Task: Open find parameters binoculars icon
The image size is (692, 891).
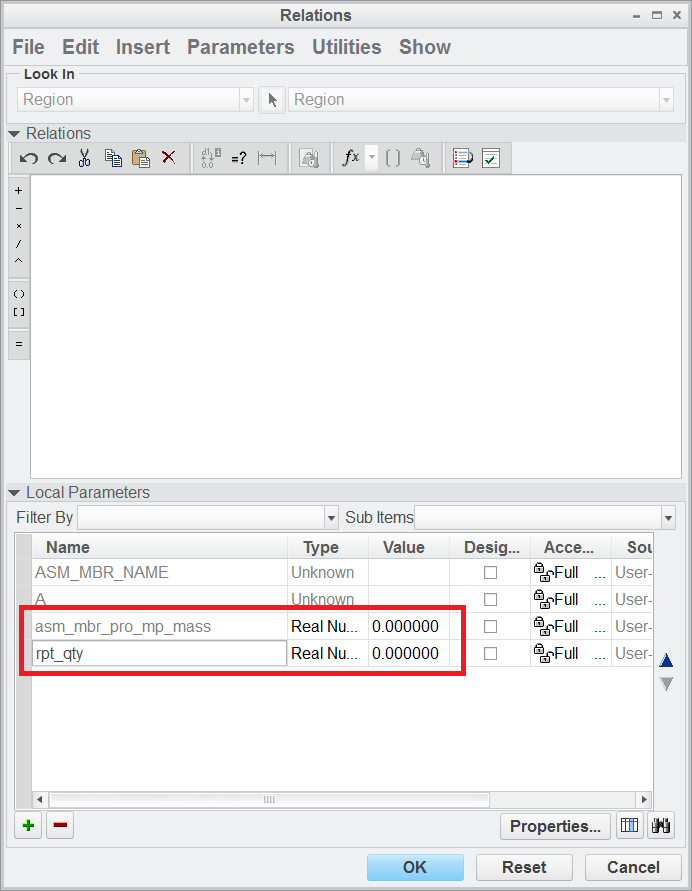Action: [x=661, y=825]
